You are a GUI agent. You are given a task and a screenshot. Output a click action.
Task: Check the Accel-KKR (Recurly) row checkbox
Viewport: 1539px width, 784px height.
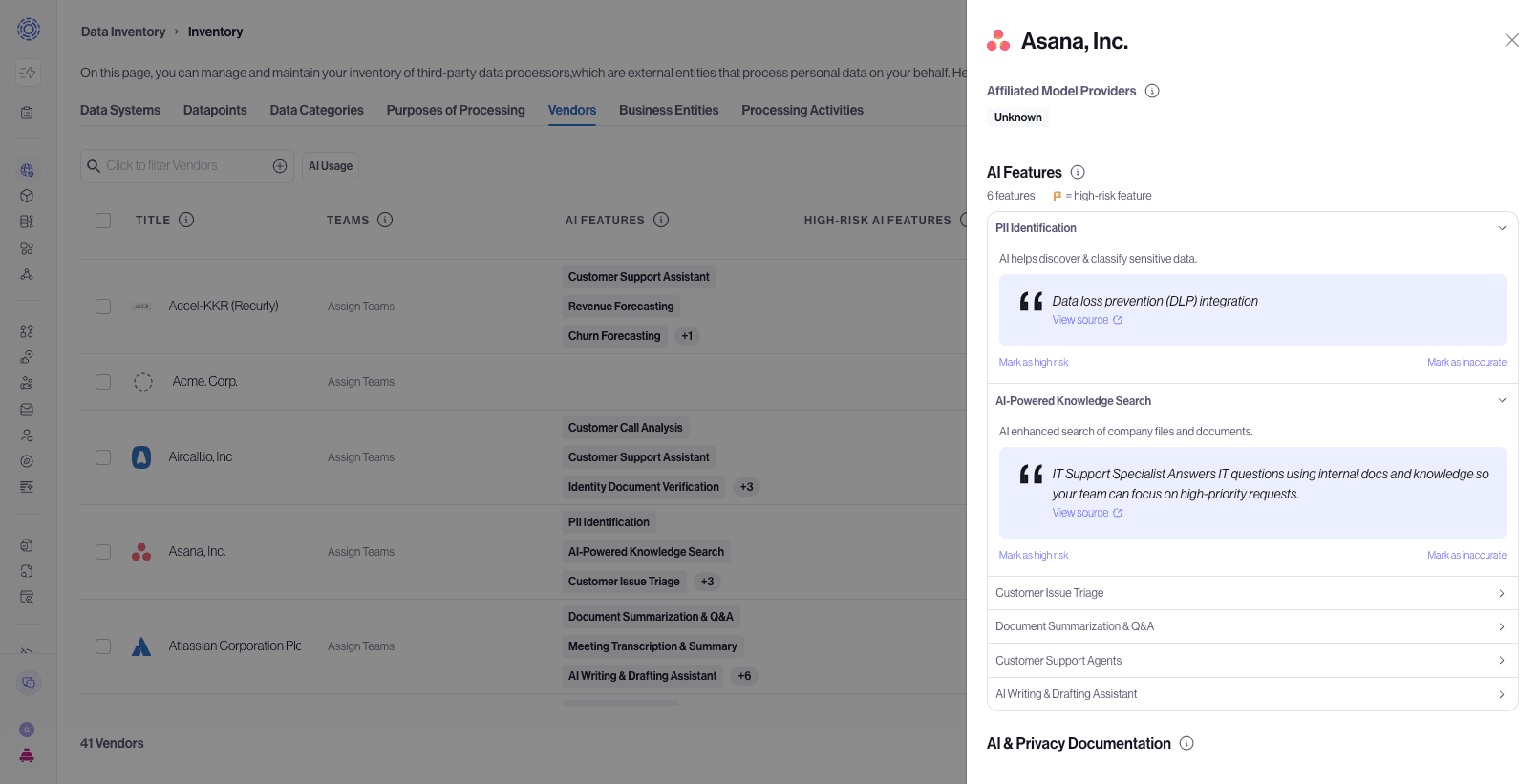pyautogui.click(x=103, y=307)
